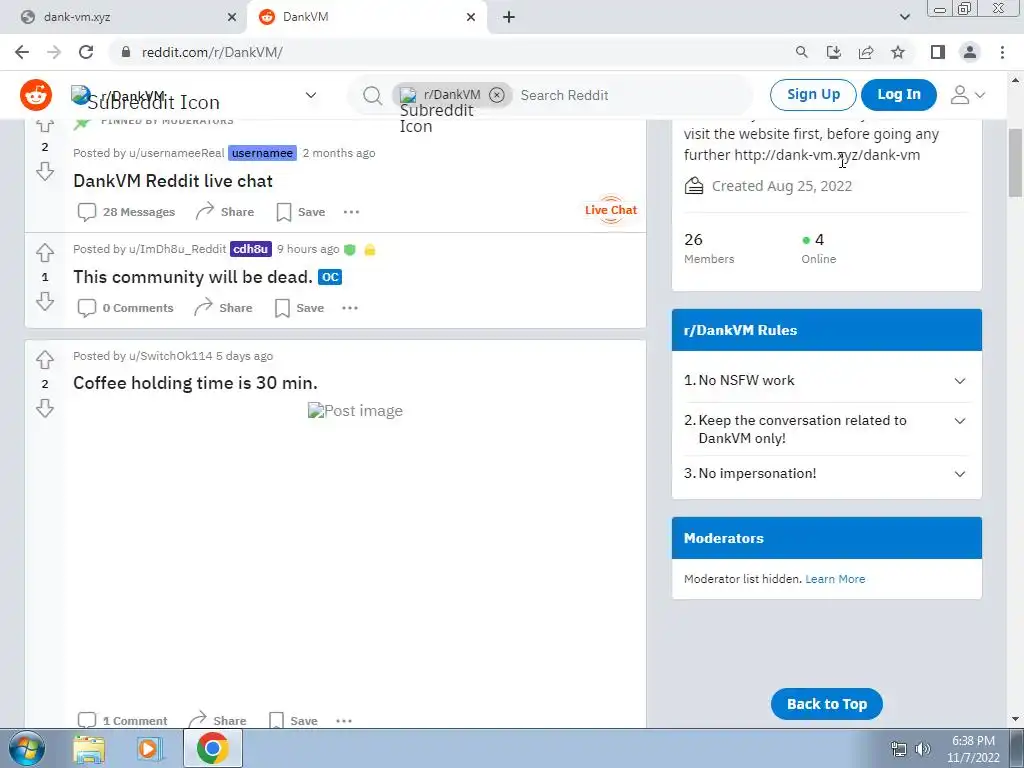Open the Chrome three-dot menu

point(1002,52)
